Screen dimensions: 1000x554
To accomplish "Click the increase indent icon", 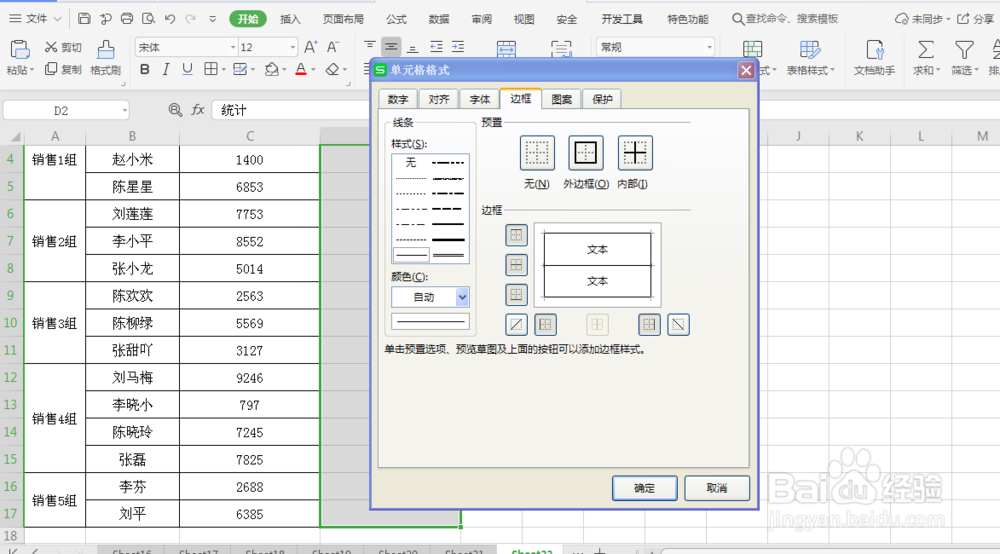I will coord(458,47).
